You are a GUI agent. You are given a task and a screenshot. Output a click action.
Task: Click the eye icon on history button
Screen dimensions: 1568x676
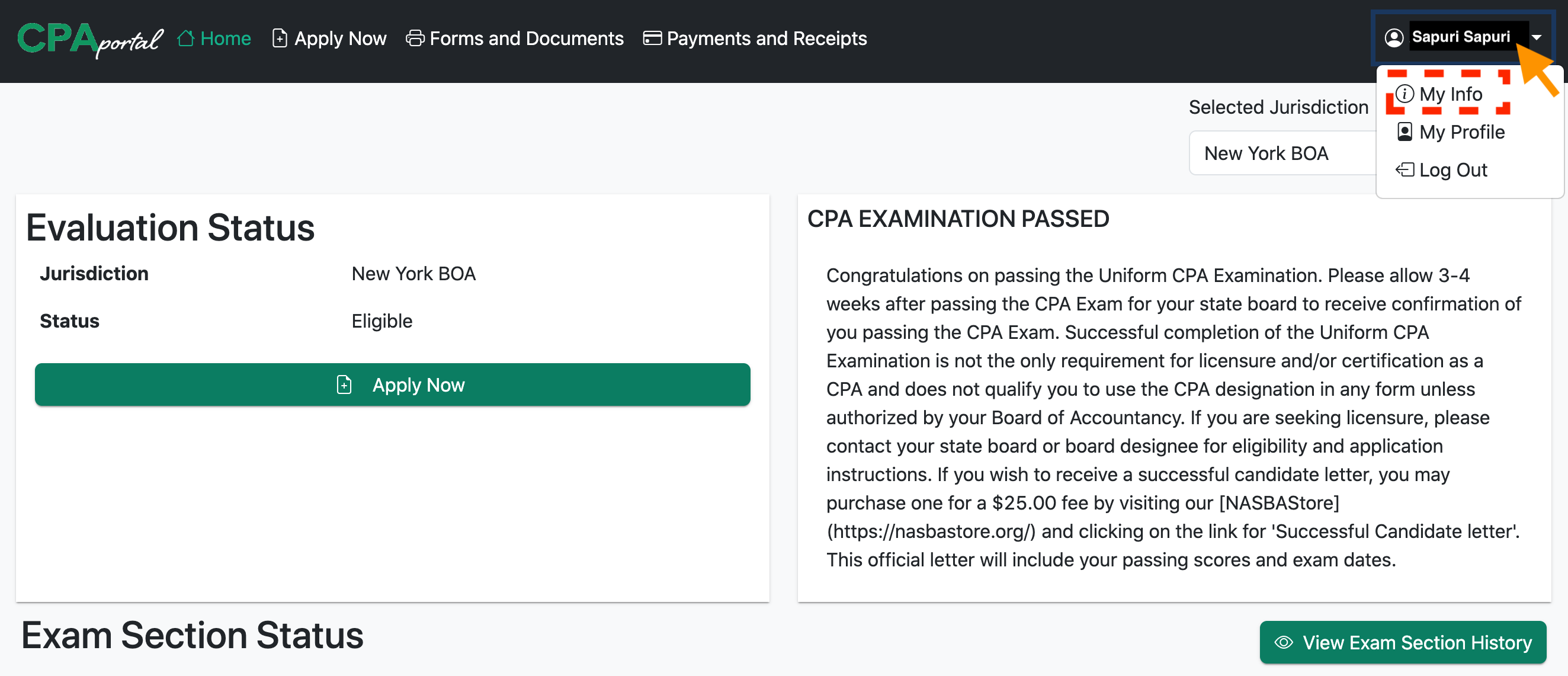click(x=1284, y=642)
